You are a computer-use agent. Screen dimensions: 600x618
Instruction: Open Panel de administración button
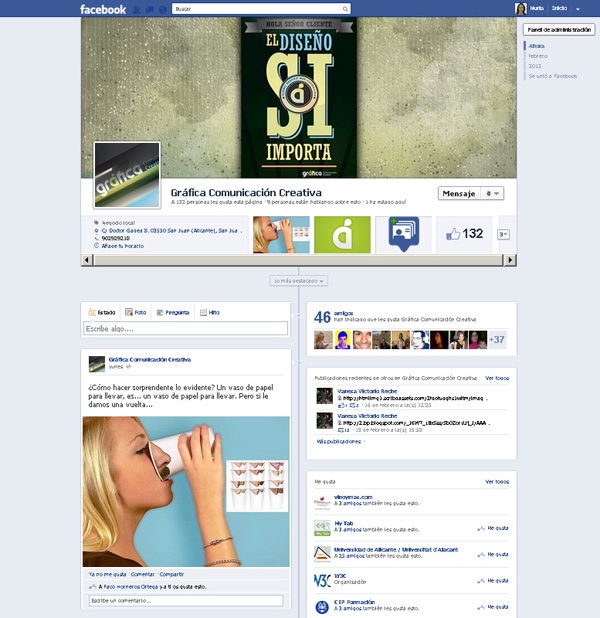tap(559, 30)
